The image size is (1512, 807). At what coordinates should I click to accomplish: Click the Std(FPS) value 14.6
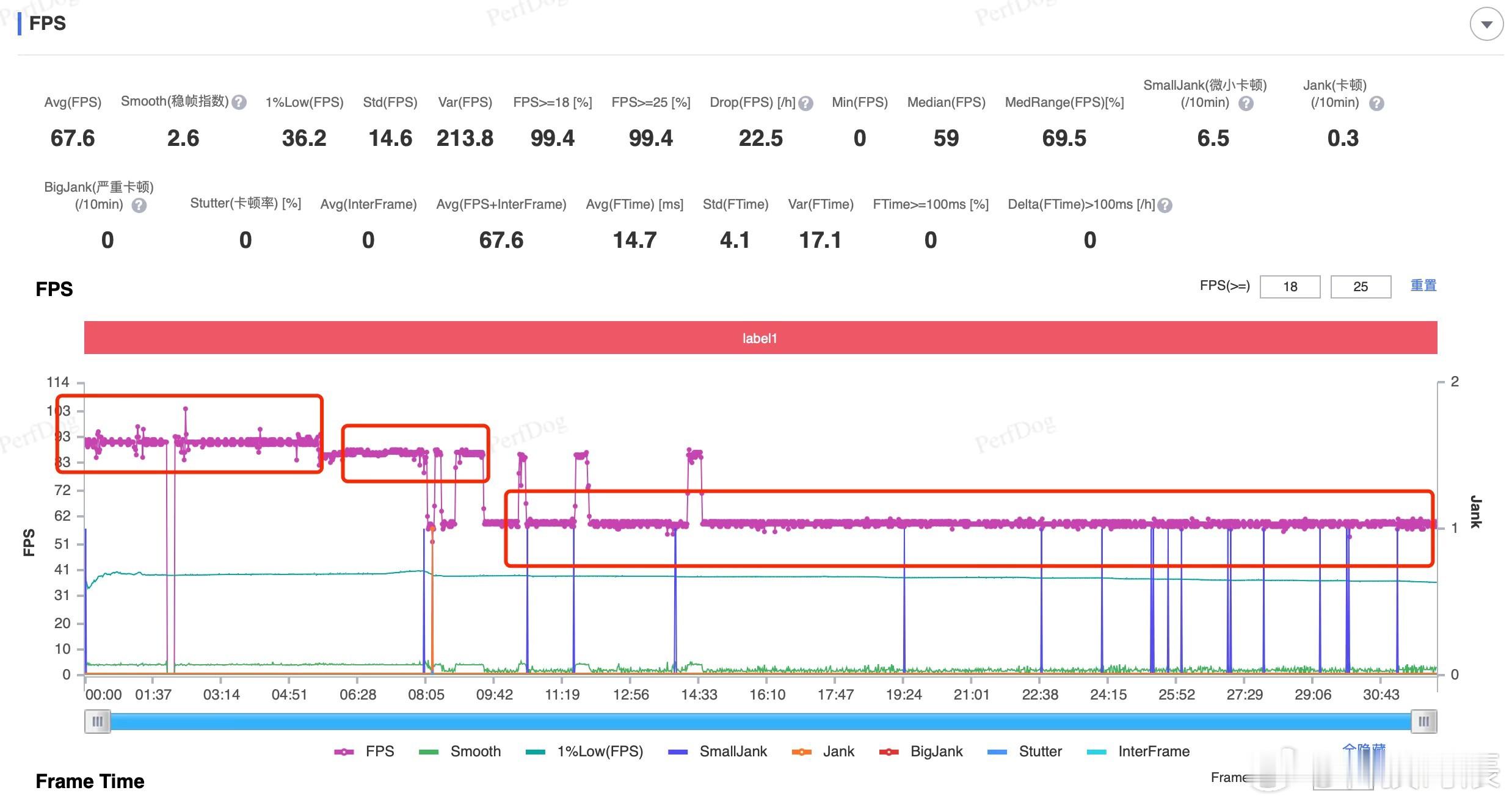[x=390, y=139]
